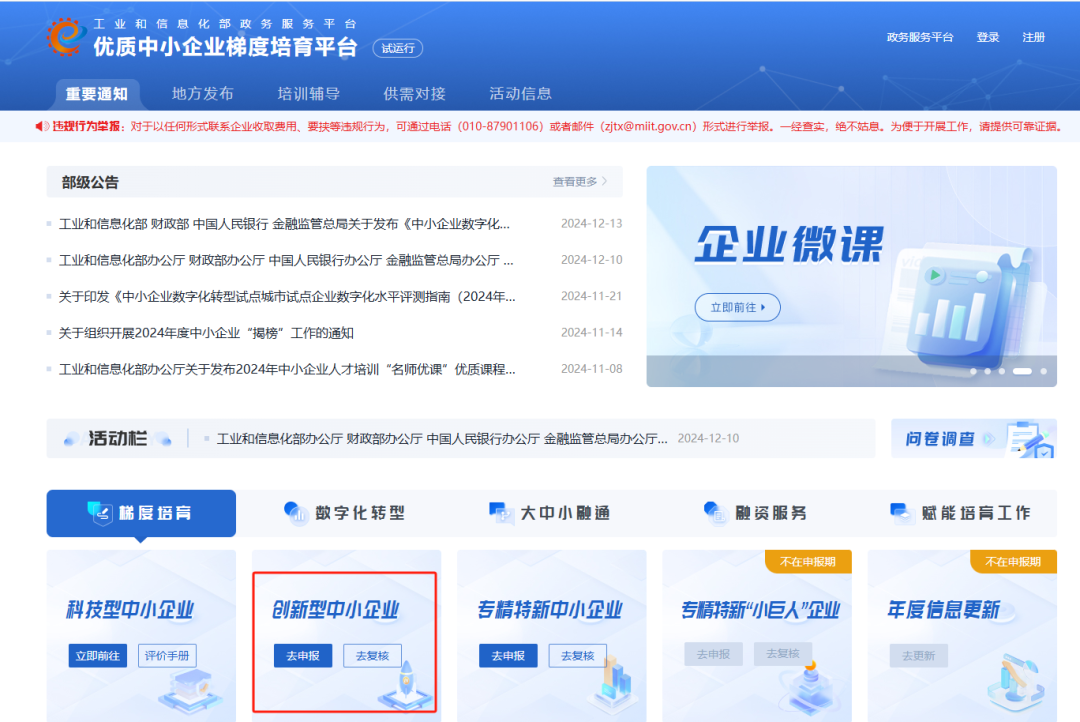Select the active carousel indicator dot

(1021, 371)
